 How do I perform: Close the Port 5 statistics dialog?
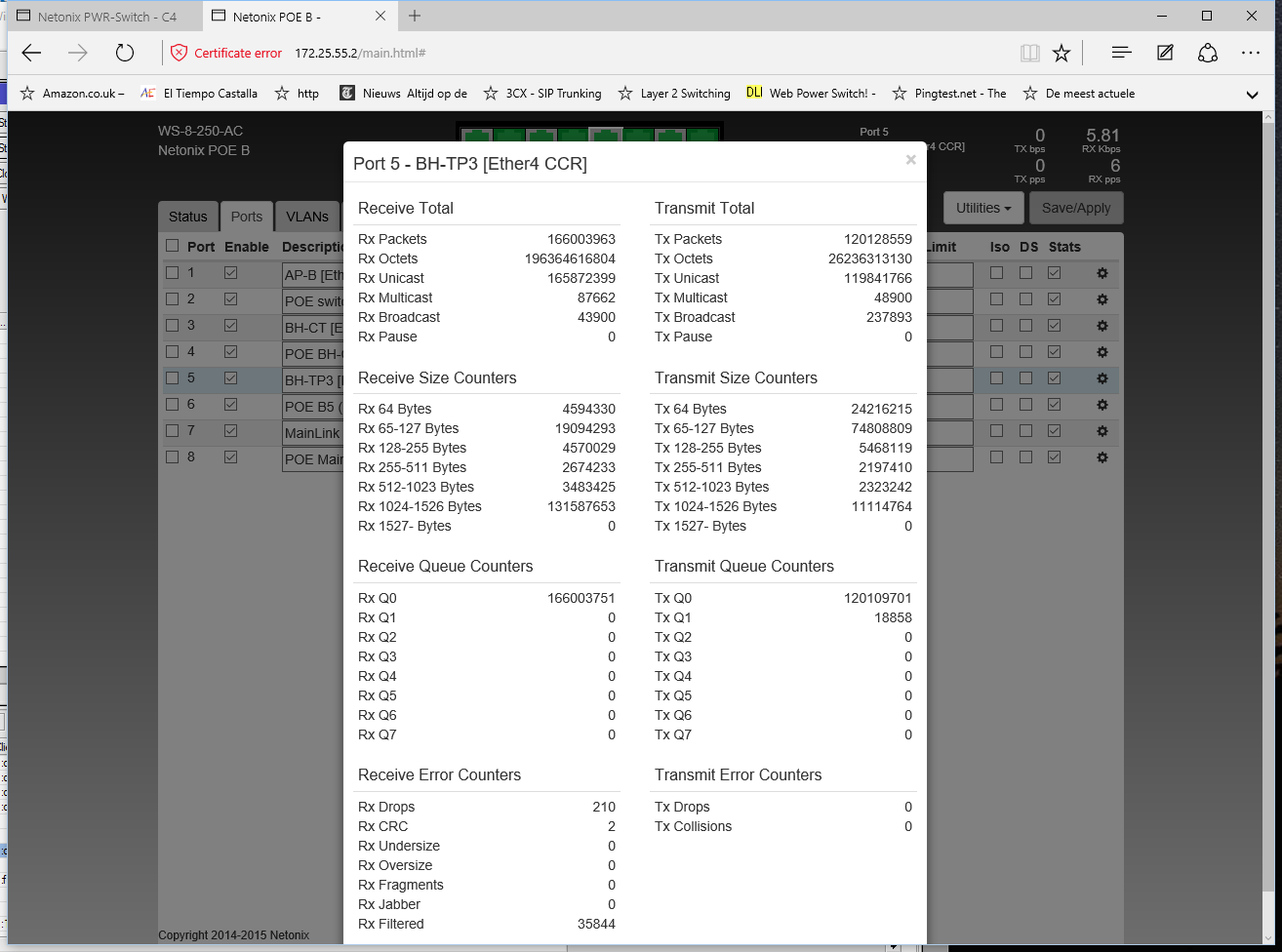pos(910,160)
